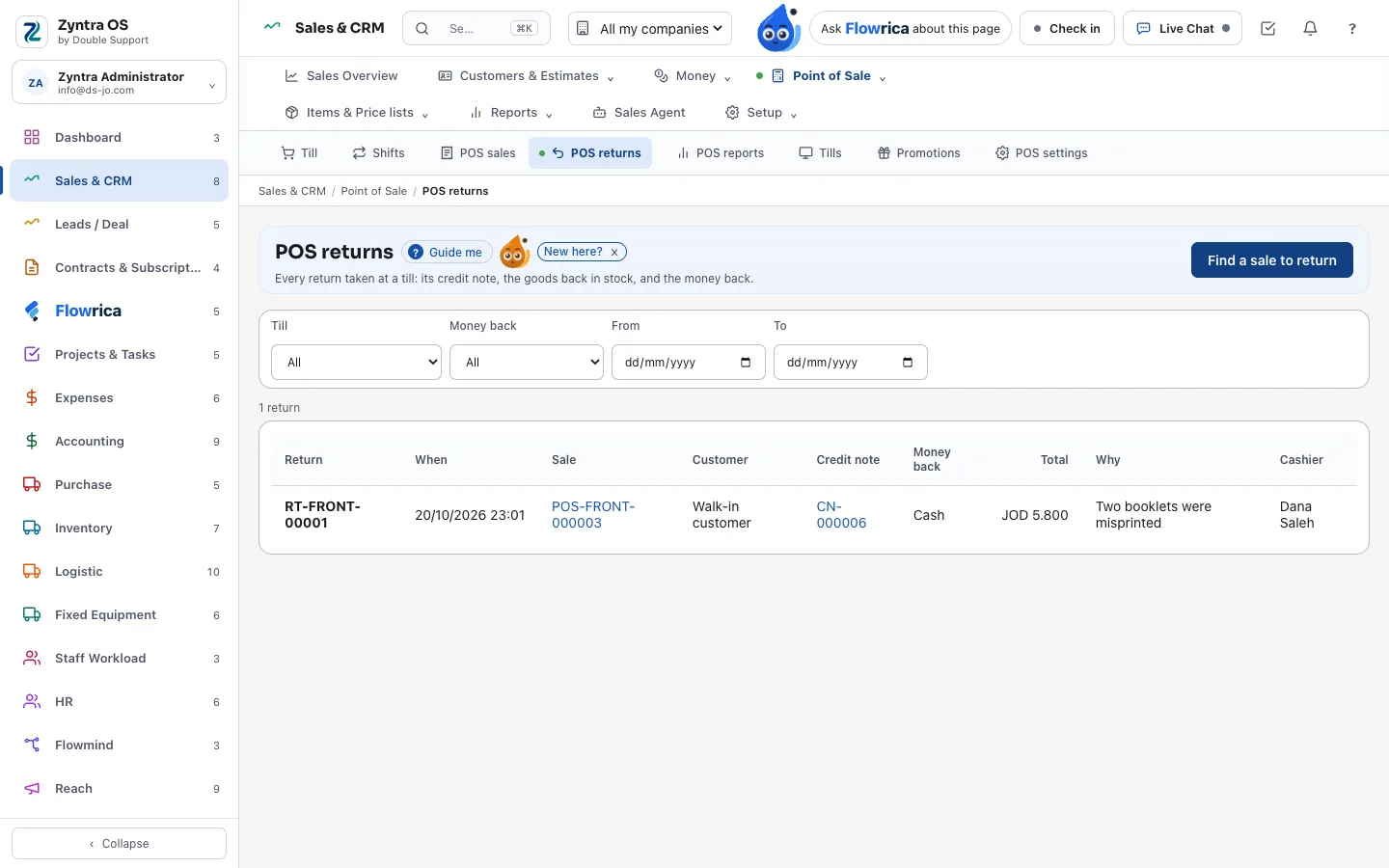Open credit note CN-000006
This screenshot has width=1389, height=868.
point(841,515)
